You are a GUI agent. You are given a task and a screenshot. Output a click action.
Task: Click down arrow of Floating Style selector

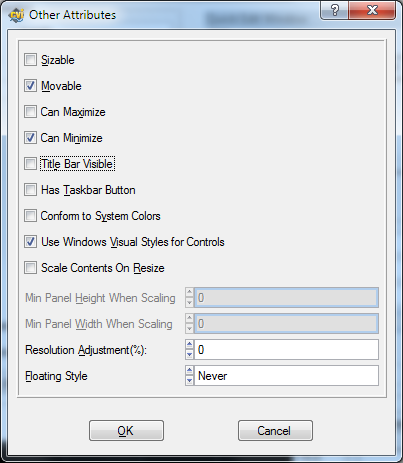[190, 380]
